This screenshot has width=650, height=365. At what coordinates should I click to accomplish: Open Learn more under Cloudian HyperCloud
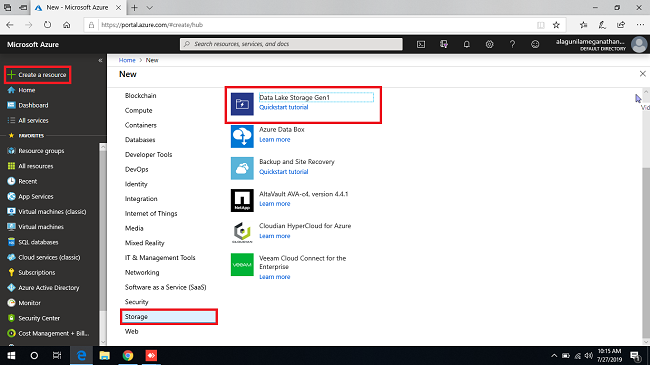click(274, 236)
